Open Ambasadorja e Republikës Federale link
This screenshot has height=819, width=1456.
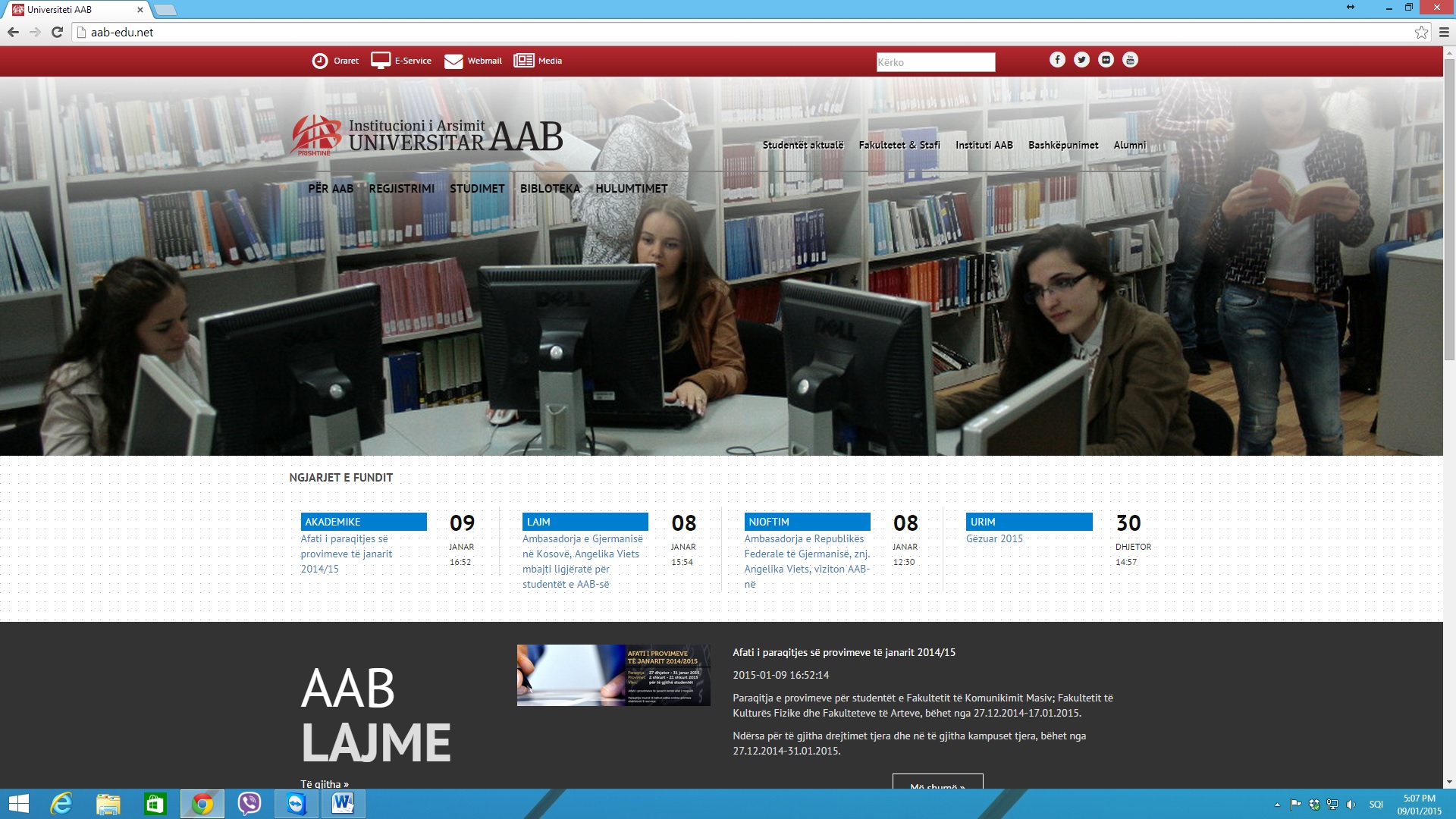tap(808, 561)
